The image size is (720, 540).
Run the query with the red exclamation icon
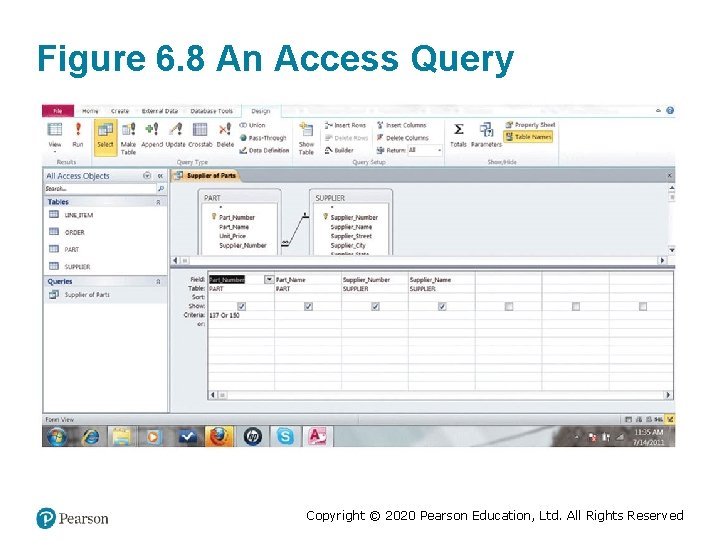tap(78, 135)
